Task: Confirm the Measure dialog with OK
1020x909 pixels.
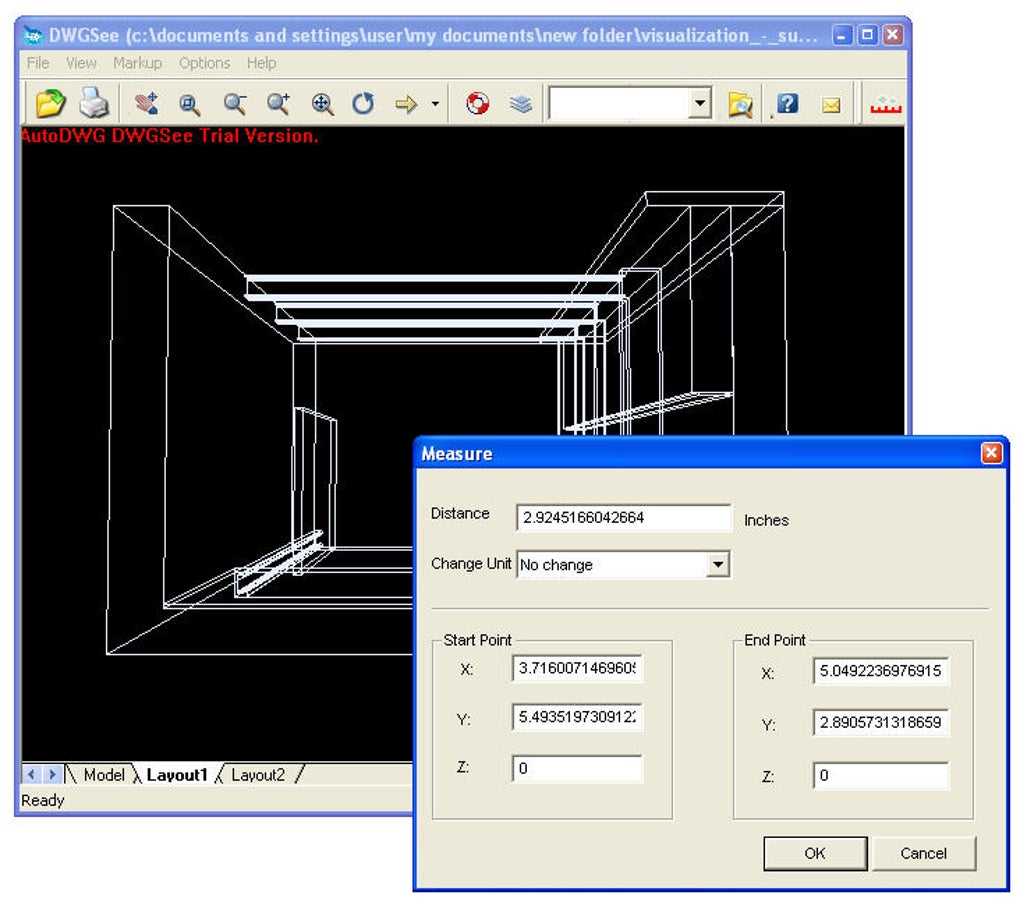Action: 815,853
